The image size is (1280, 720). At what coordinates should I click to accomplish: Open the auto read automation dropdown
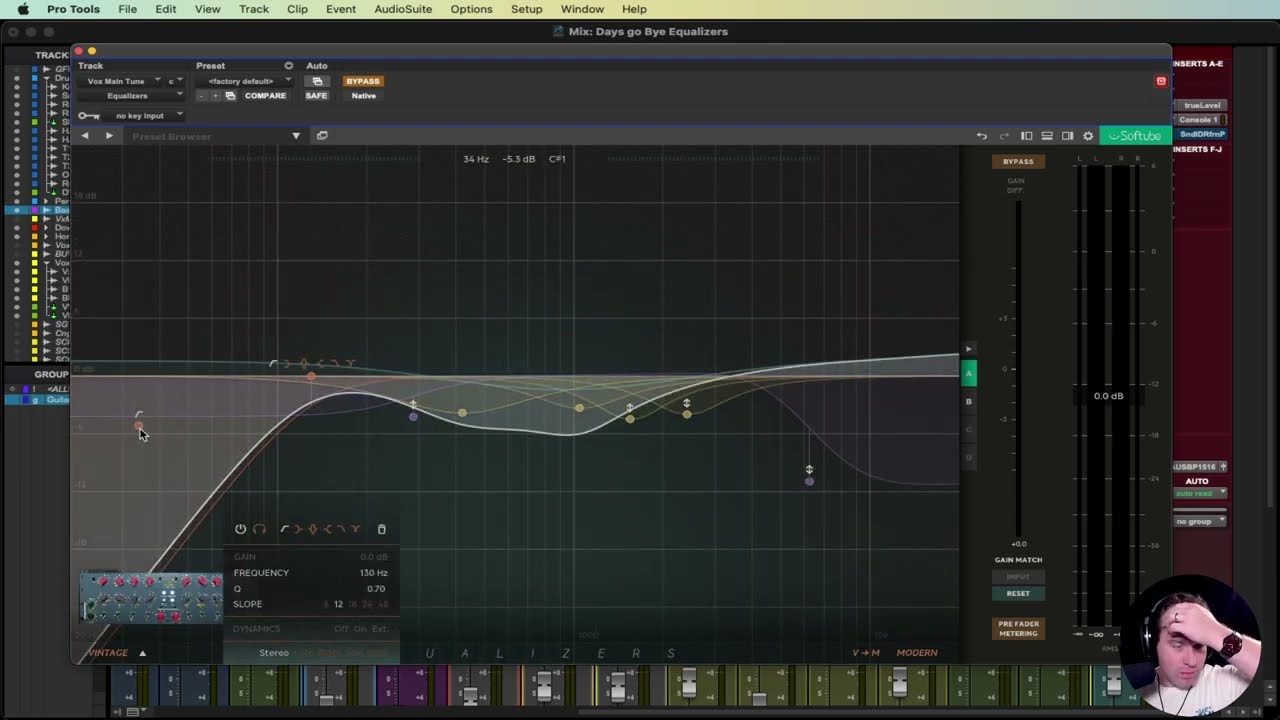1200,493
